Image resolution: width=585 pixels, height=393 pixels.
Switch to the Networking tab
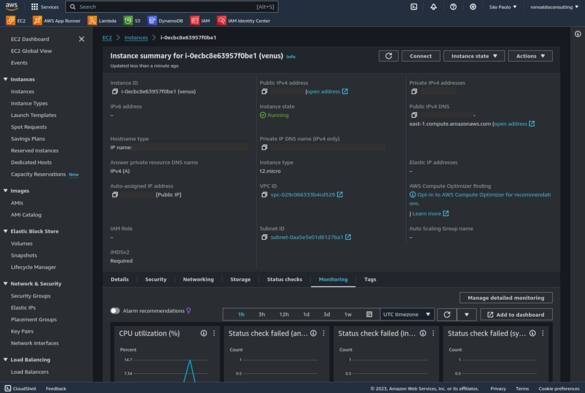[198, 279]
